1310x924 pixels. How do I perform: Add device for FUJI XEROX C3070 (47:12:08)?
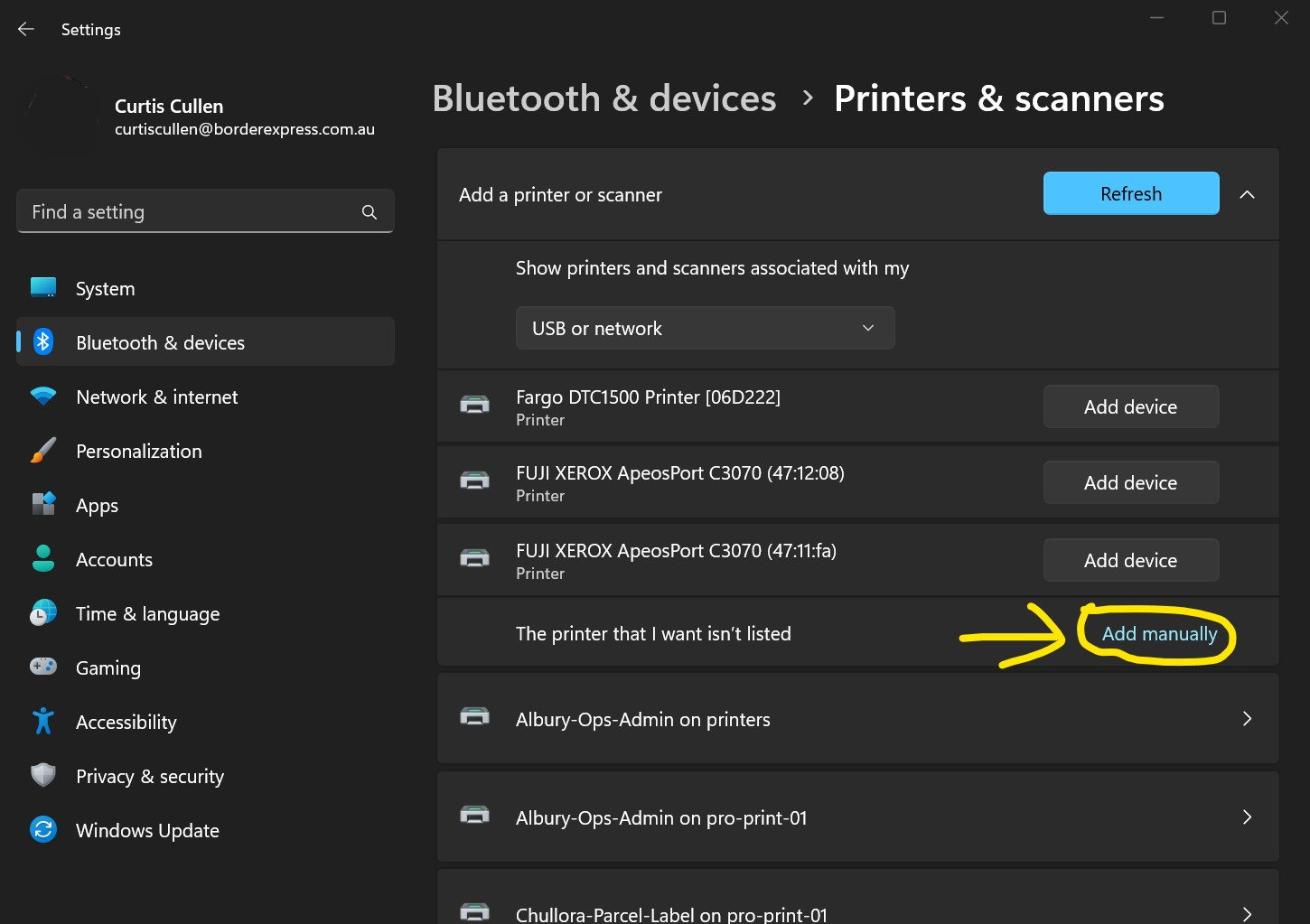coord(1131,482)
